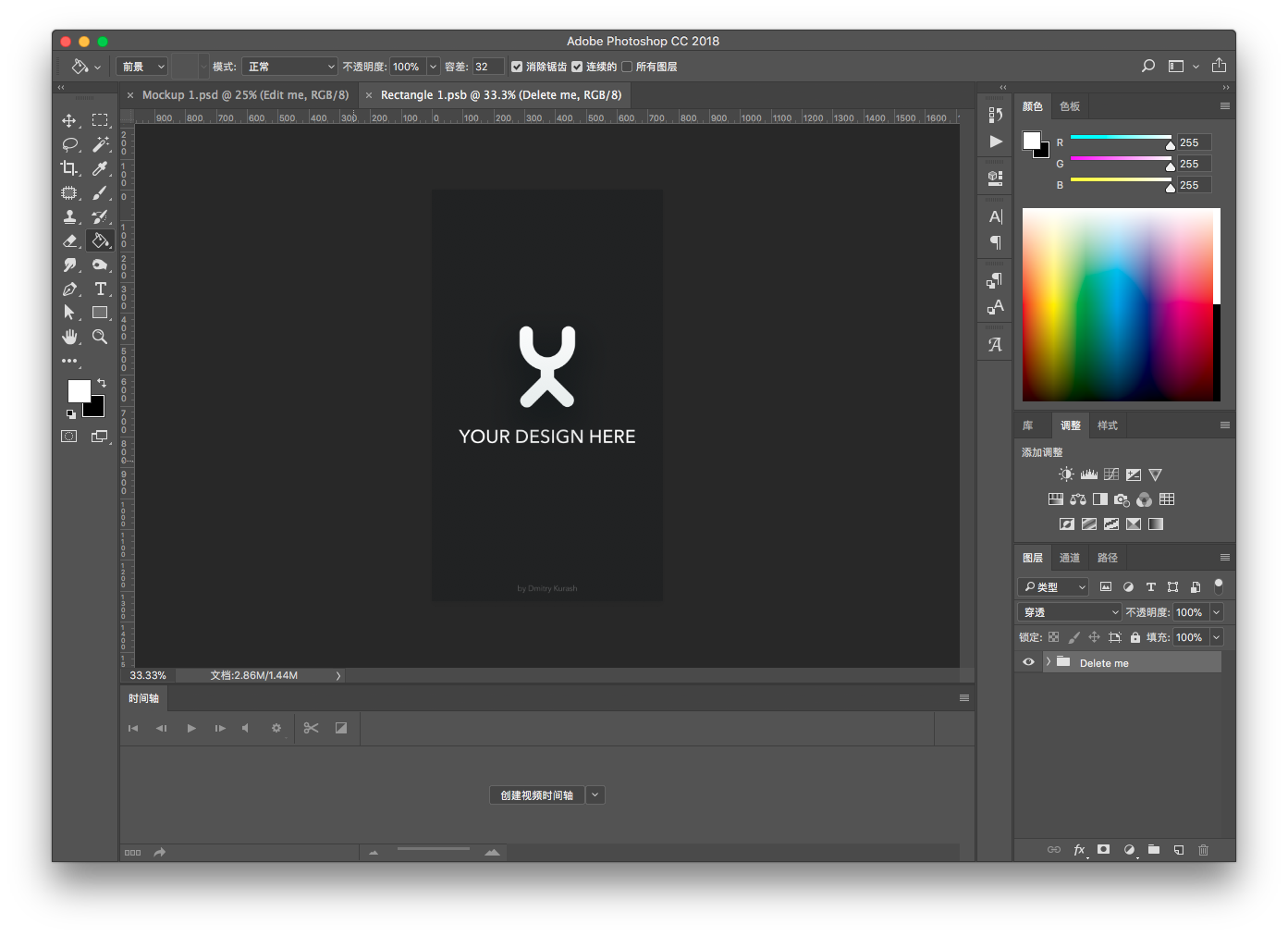Screen dimensions: 1288x936
Task: Enable the 所有图层 all layers checkbox
Action: [627, 67]
